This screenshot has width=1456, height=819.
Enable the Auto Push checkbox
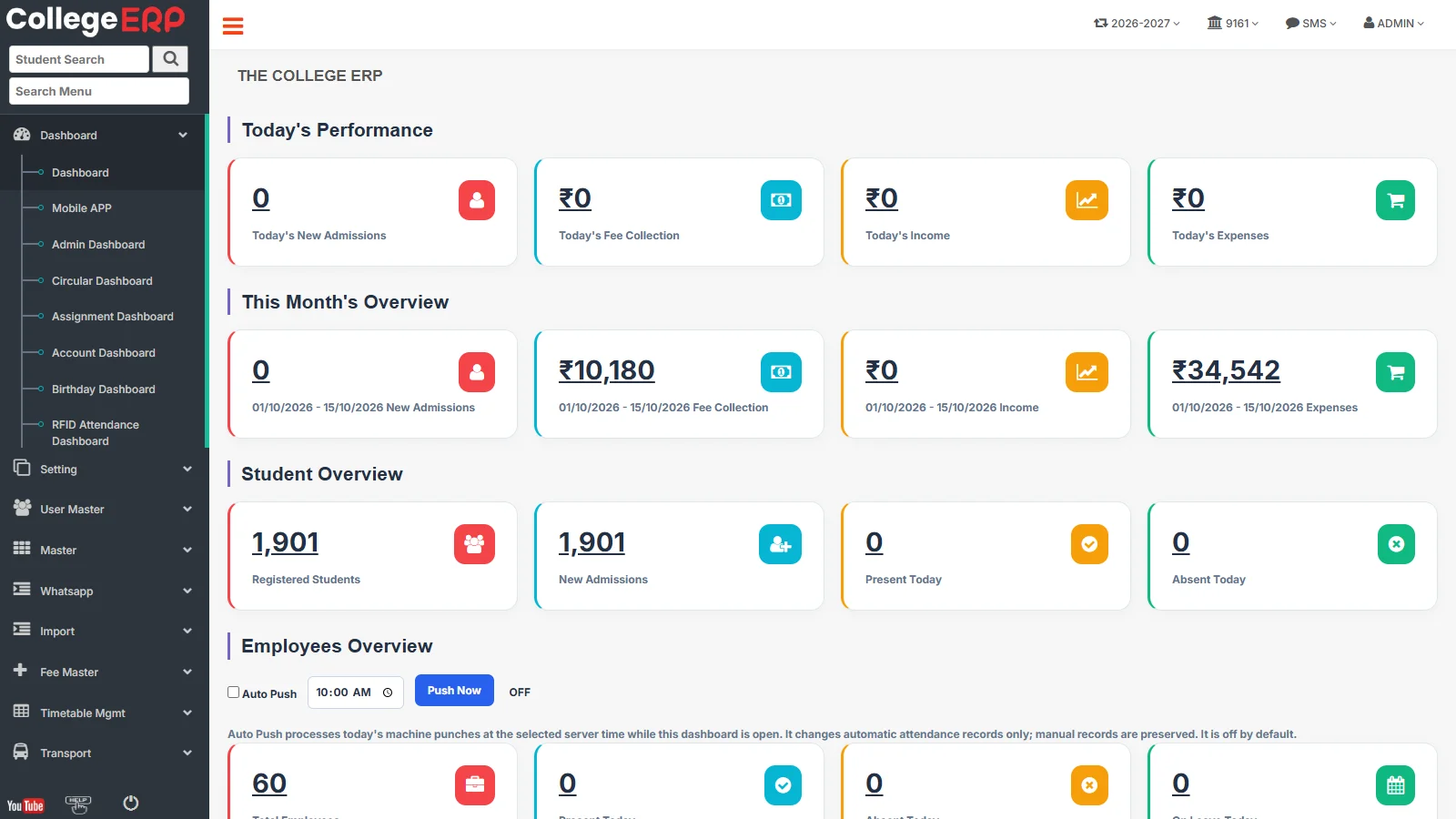click(233, 693)
